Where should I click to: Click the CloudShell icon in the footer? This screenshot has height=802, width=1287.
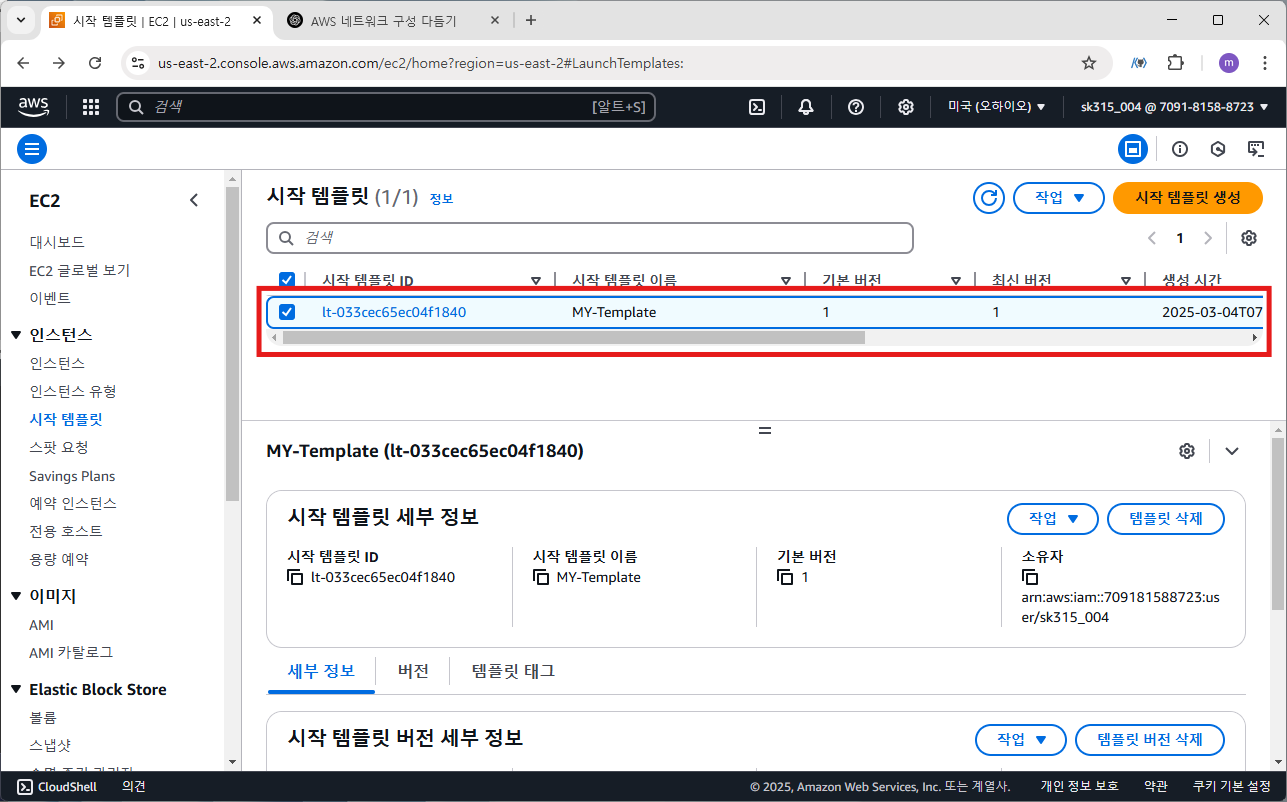pos(26,787)
